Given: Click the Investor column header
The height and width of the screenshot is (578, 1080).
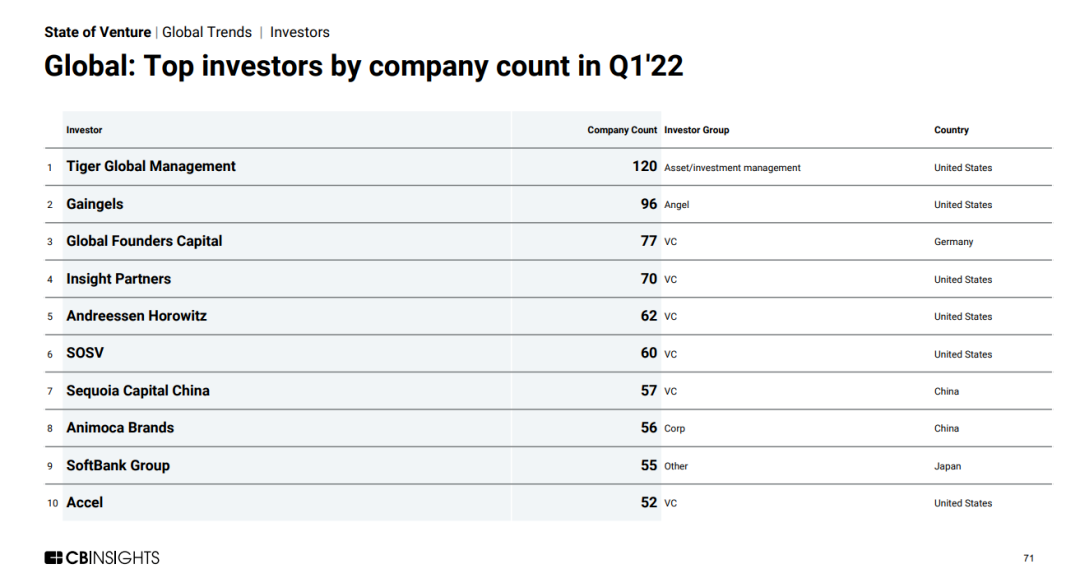Looking at the screenshot, I should [84, 130].
